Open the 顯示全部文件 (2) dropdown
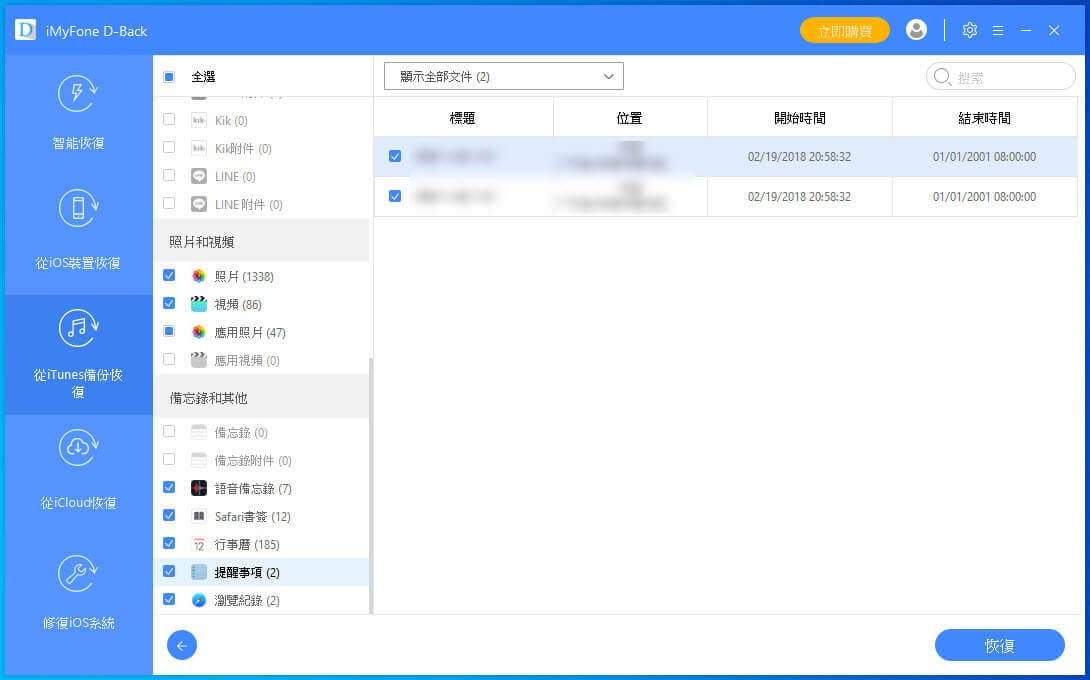The height and width of the screenshot is (680, 1090). point(504,76)
